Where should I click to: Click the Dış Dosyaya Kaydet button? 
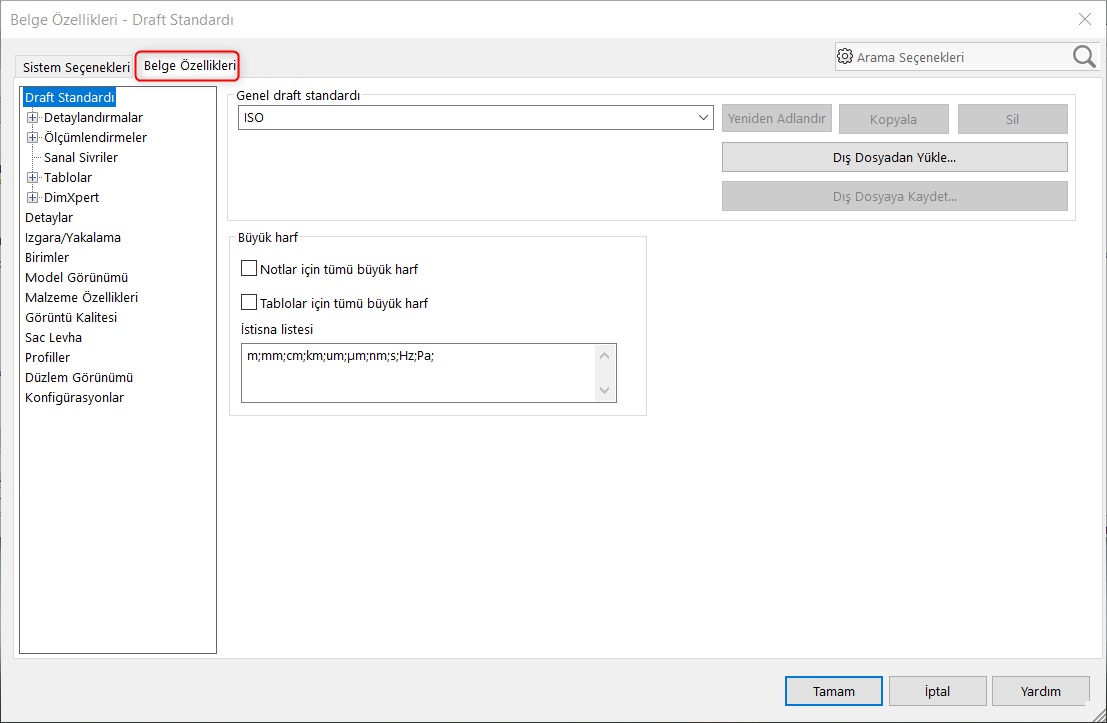tap(894, 196)
